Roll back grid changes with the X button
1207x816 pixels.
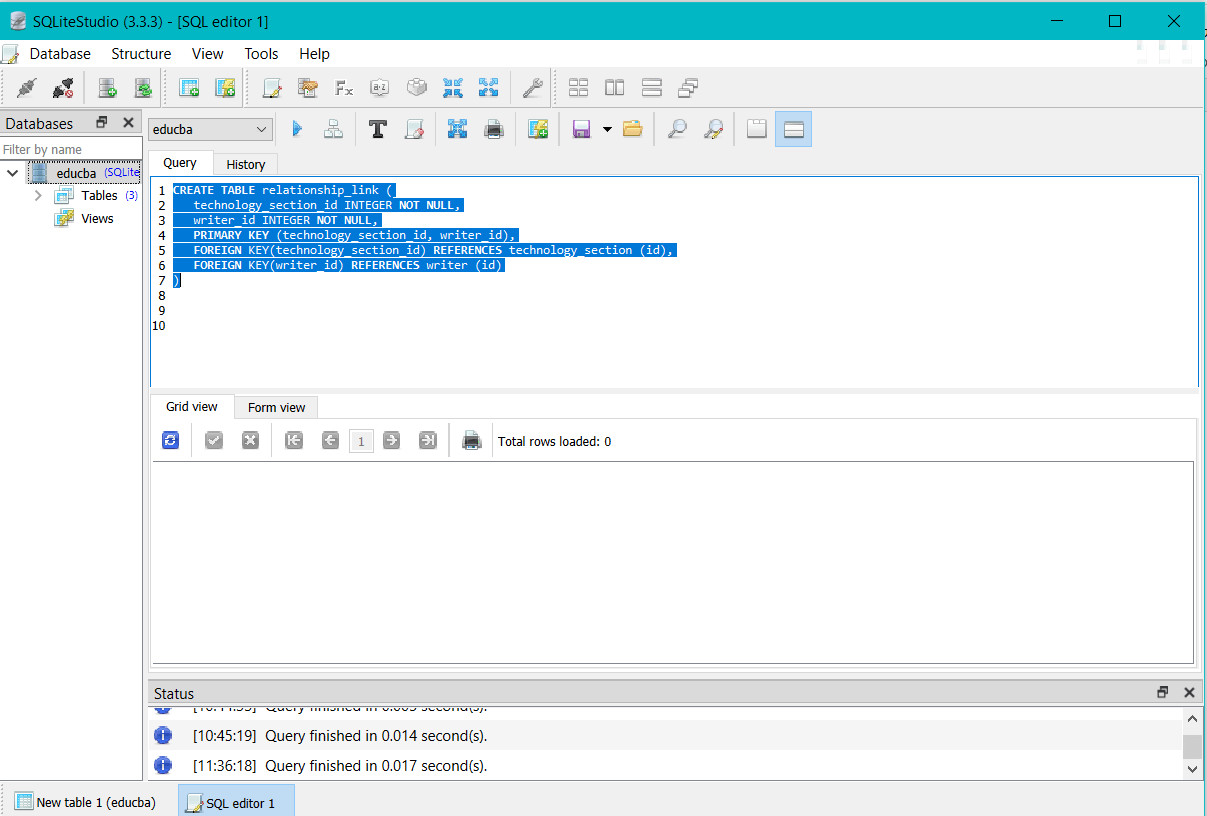pos(249,440)
